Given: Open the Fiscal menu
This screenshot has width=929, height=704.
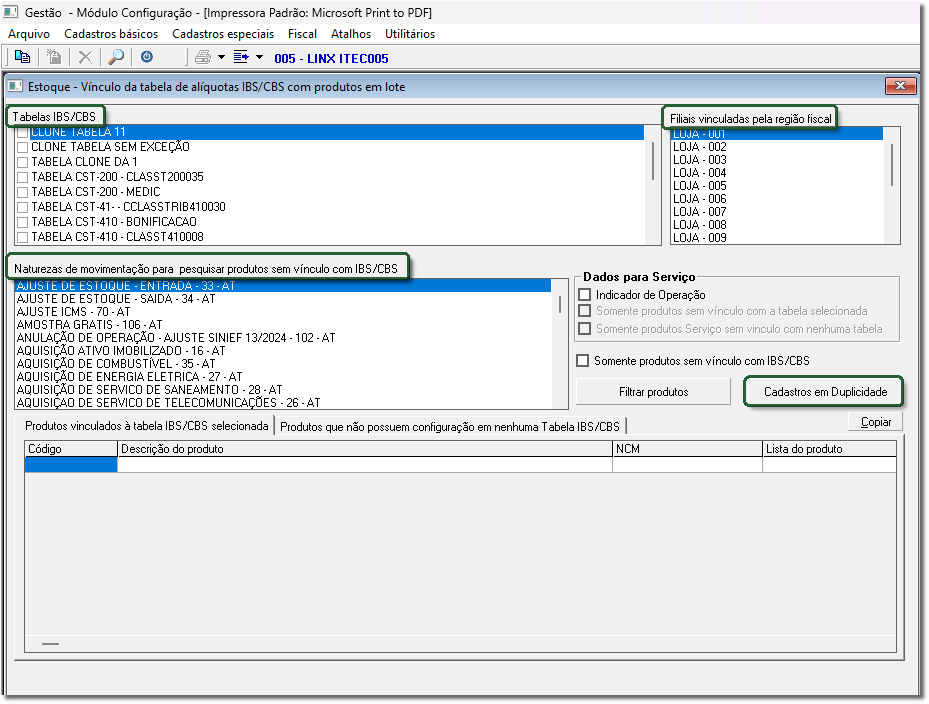Looking at the screenshot, I should pyautogui.click(x=302, y=34).
